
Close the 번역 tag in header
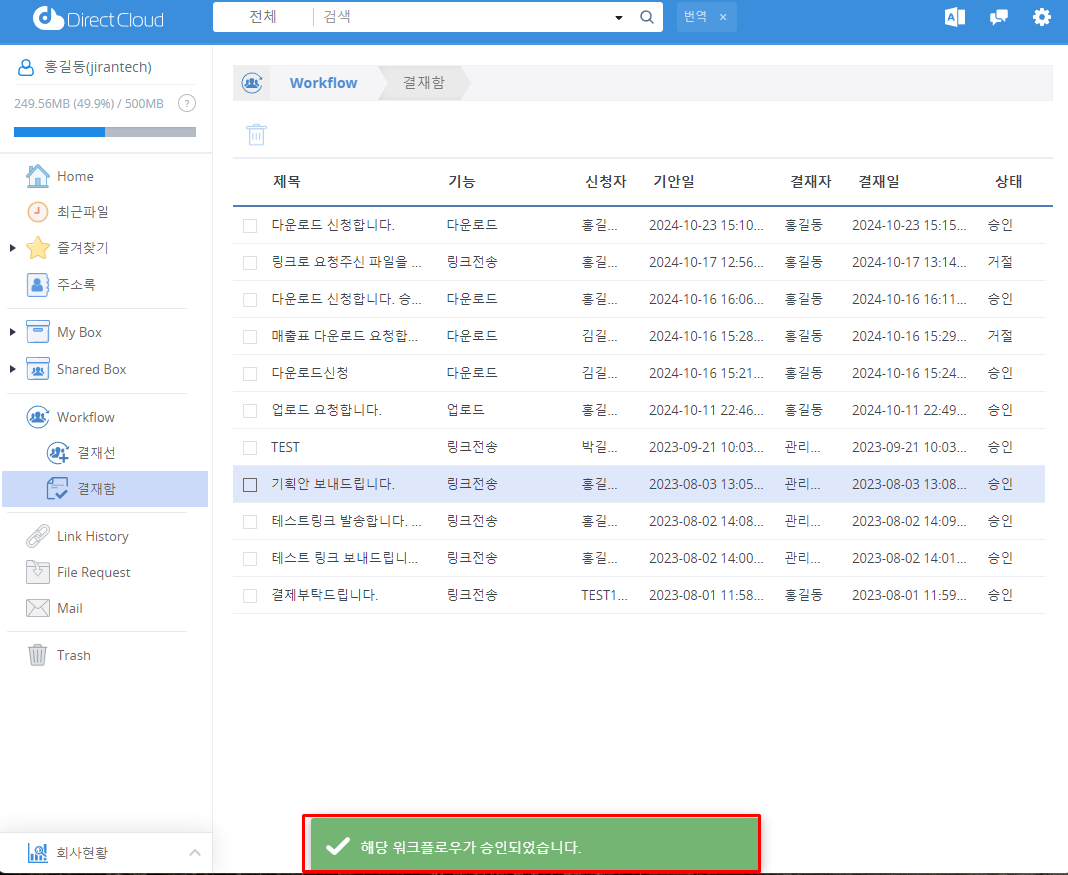click(x=723, y=17)
